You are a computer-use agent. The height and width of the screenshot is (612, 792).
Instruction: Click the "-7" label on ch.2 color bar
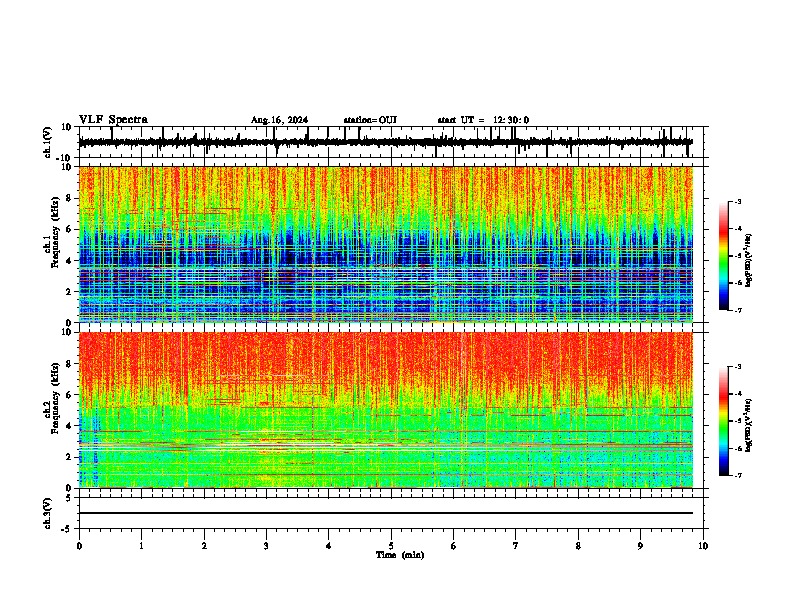click(738, 475)
